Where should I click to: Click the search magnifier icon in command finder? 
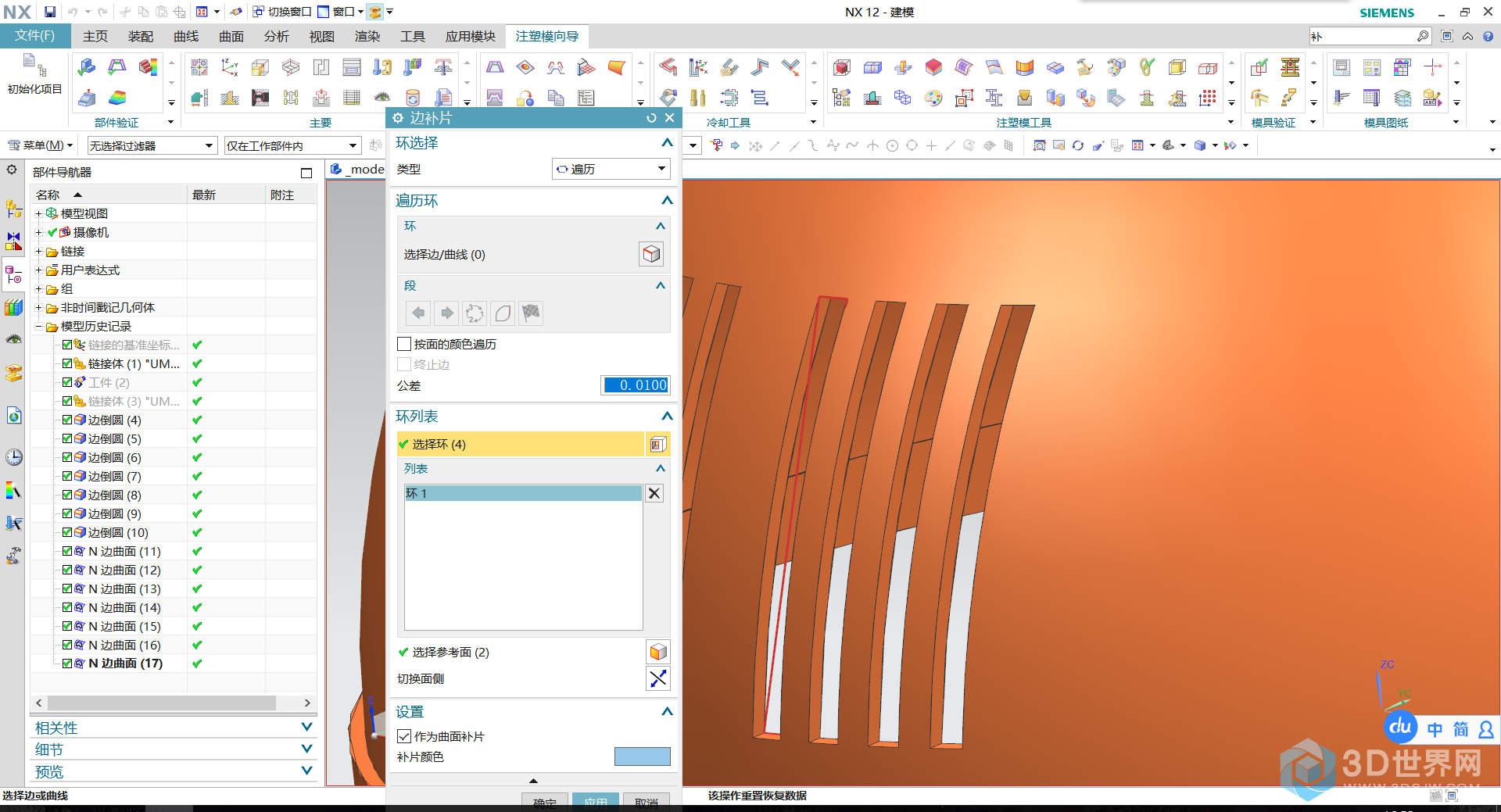pyautogui.click(x=1423, y=36)
